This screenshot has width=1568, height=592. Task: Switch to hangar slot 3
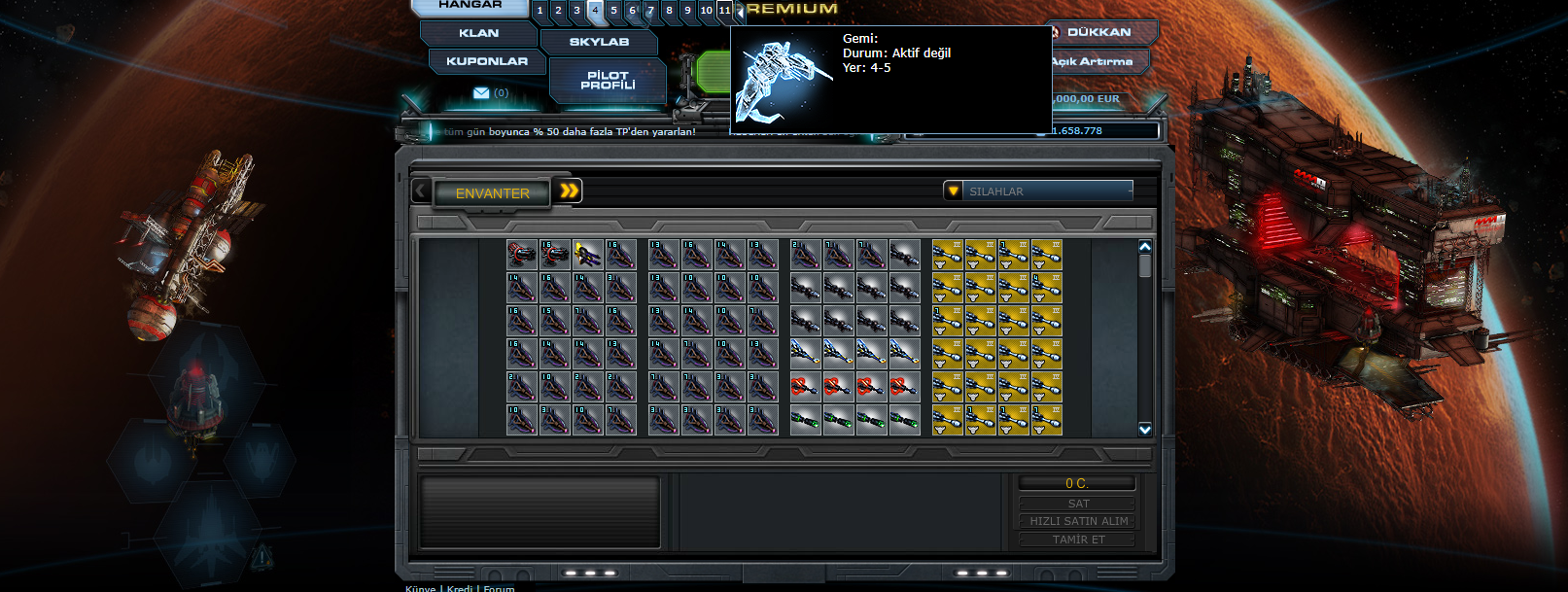coord(576,11)
